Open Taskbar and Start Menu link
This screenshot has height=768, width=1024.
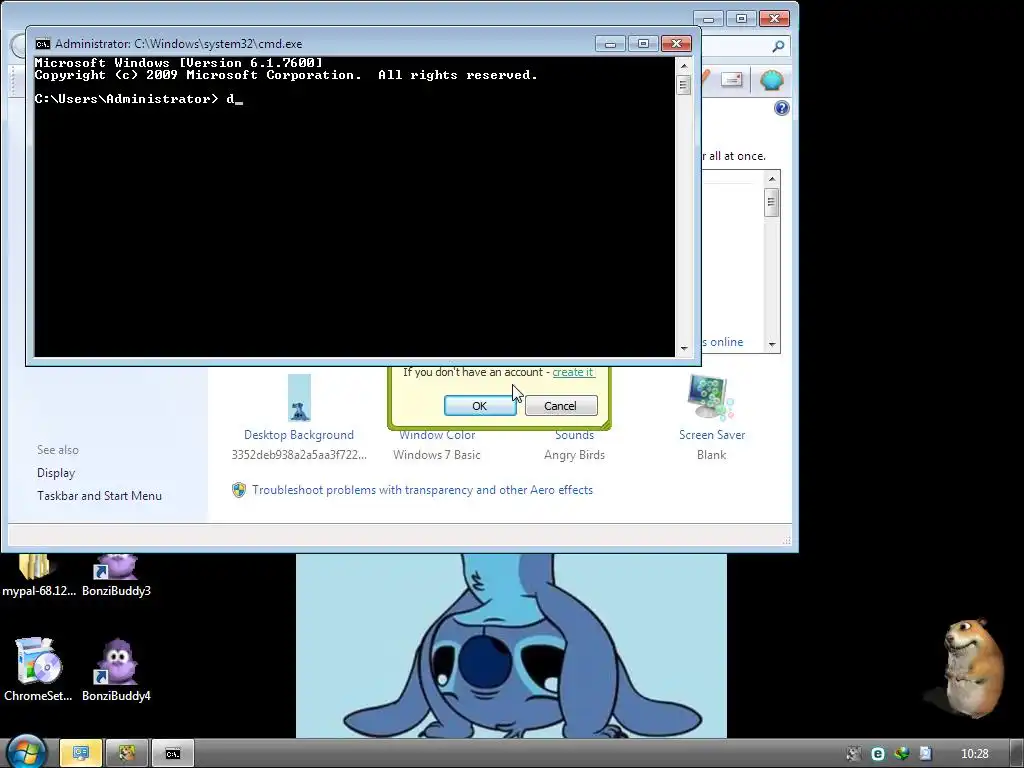point(99,496)
